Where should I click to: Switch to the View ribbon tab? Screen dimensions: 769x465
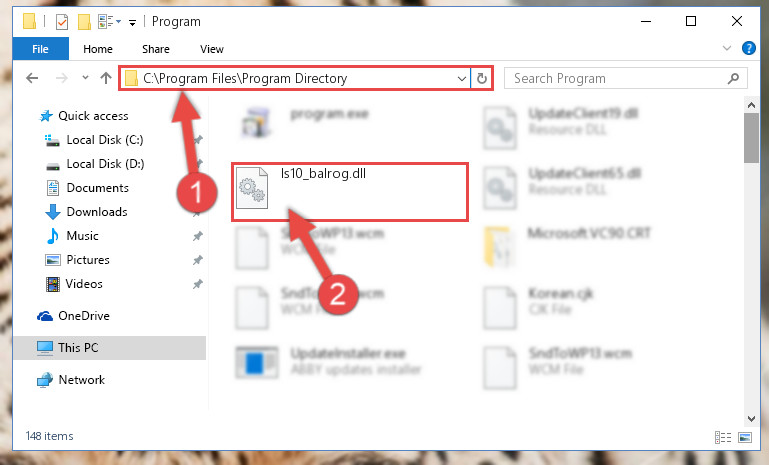click(212, 49)
